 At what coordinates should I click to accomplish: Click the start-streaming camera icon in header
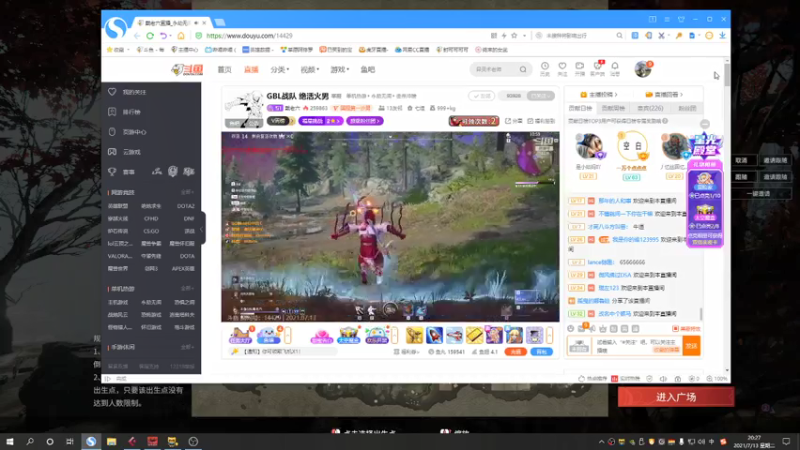[x=580, y=68]
